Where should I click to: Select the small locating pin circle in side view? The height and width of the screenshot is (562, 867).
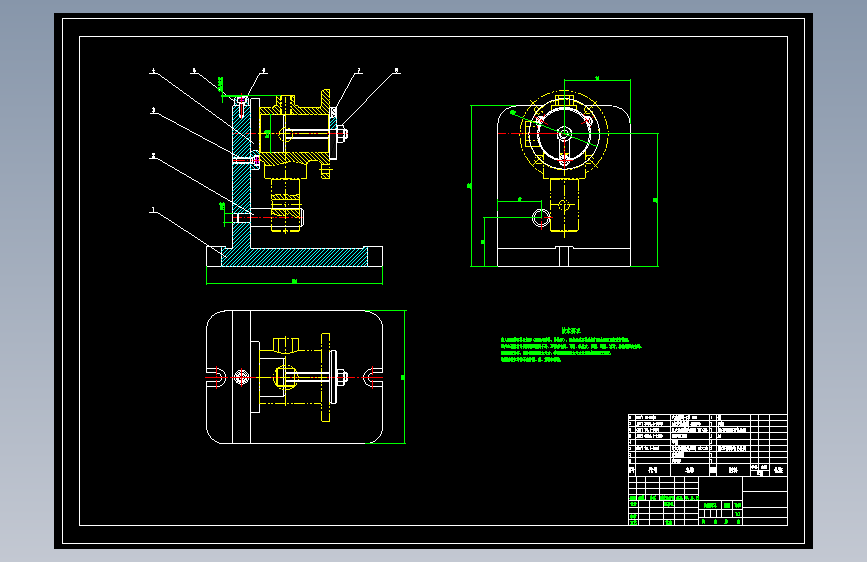pyautogui.click(x=541, y=217)
